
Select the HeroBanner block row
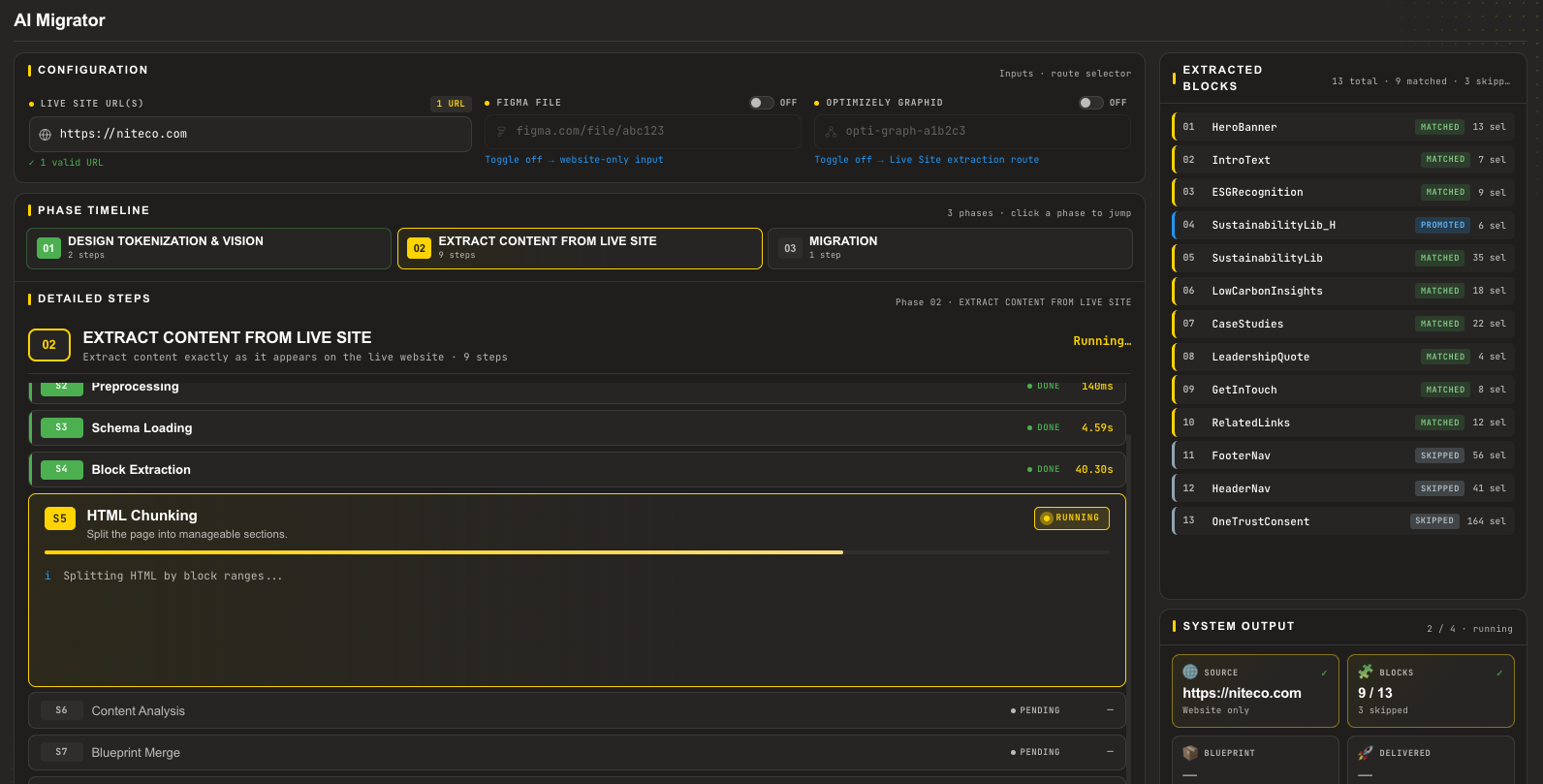pos(1342,127)
